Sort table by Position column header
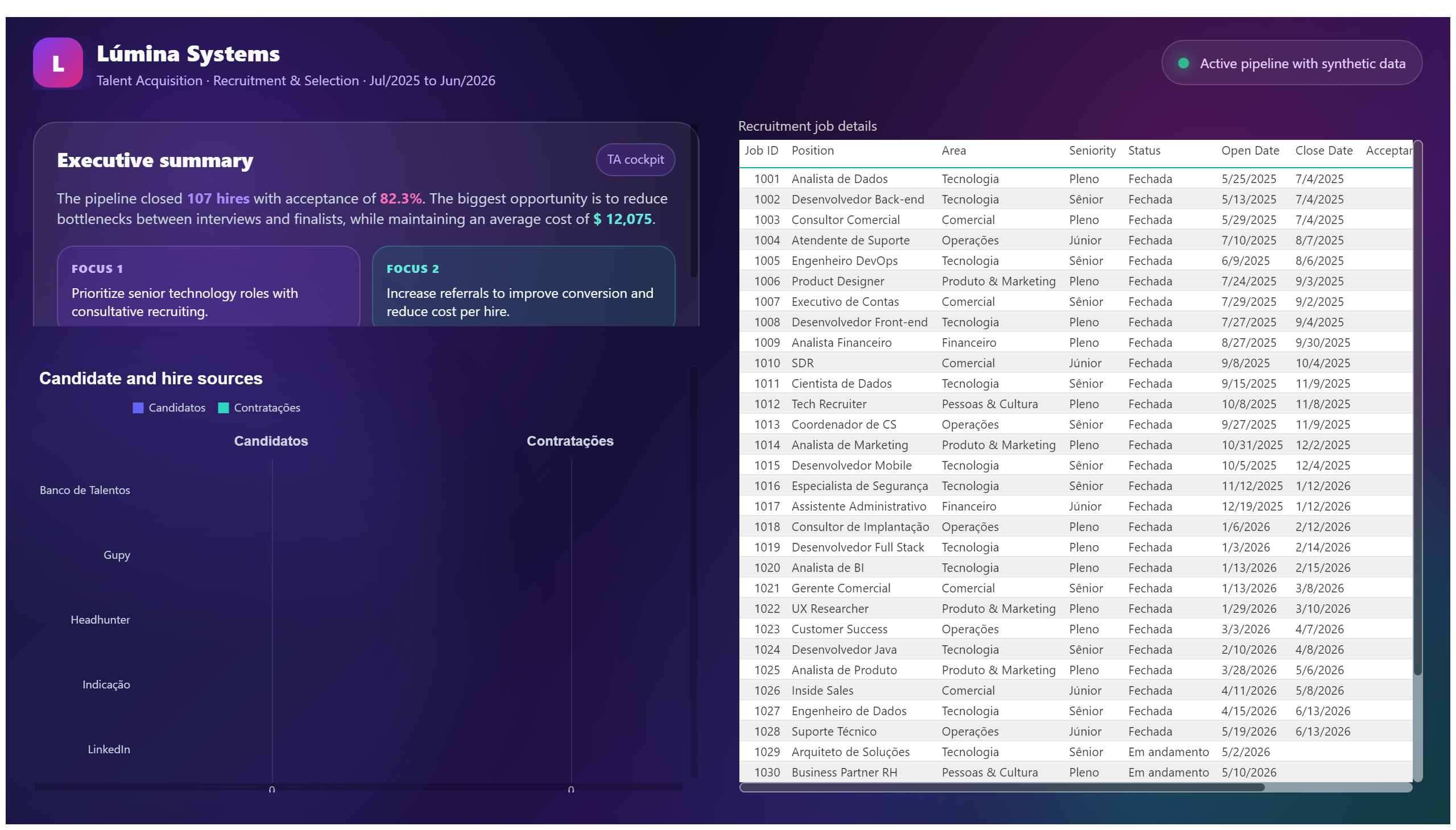Screen dimensions: 1456x830 click(x=812, y=151)
